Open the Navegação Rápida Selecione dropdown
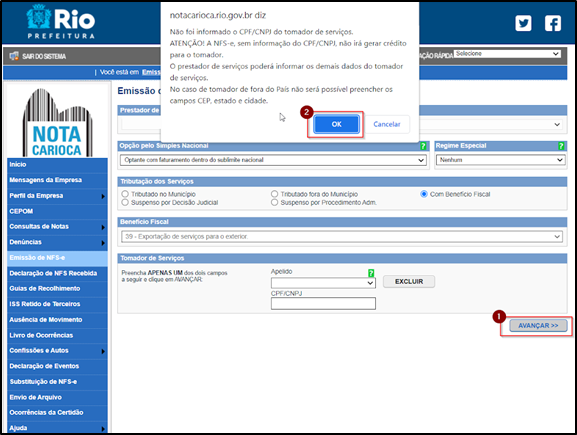This screenshot has height=435, width=577. pos(507,54)
